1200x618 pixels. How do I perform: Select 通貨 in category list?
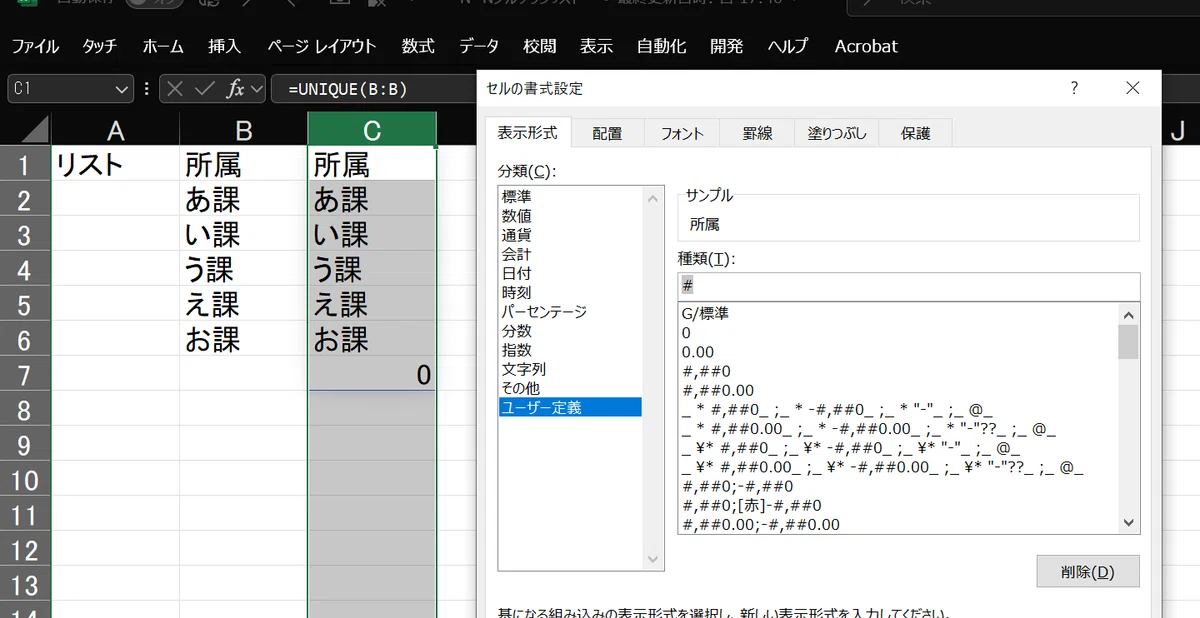coord(570,235)
